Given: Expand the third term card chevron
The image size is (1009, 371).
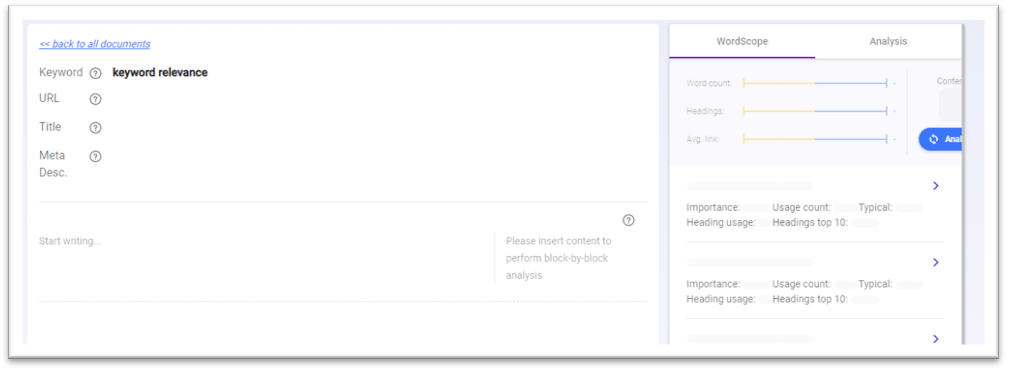Looking at the screenshot, I should tap(936, 339).
